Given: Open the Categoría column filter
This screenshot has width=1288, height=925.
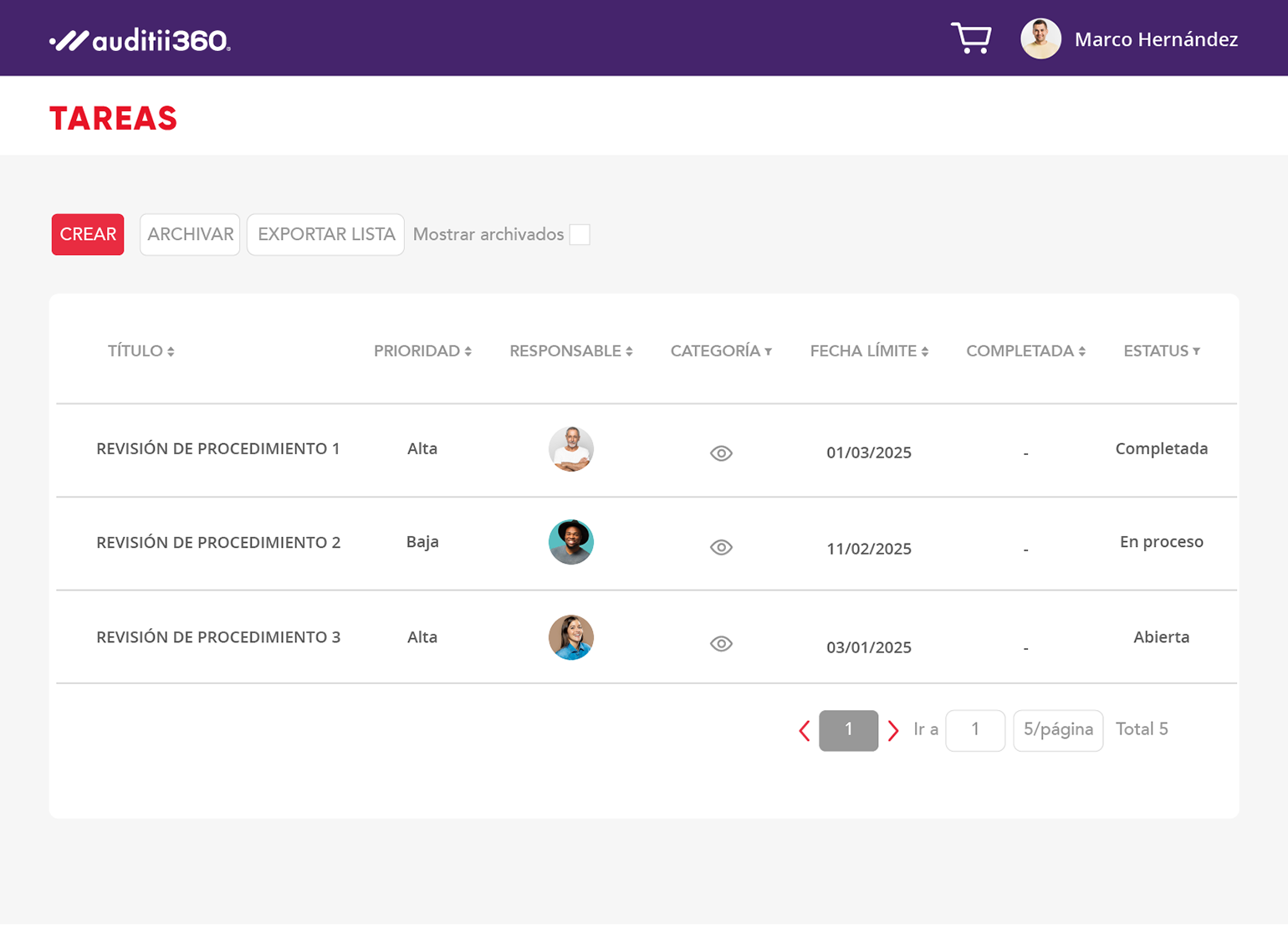Looking at the screenshot, I should tap(767, 351).
